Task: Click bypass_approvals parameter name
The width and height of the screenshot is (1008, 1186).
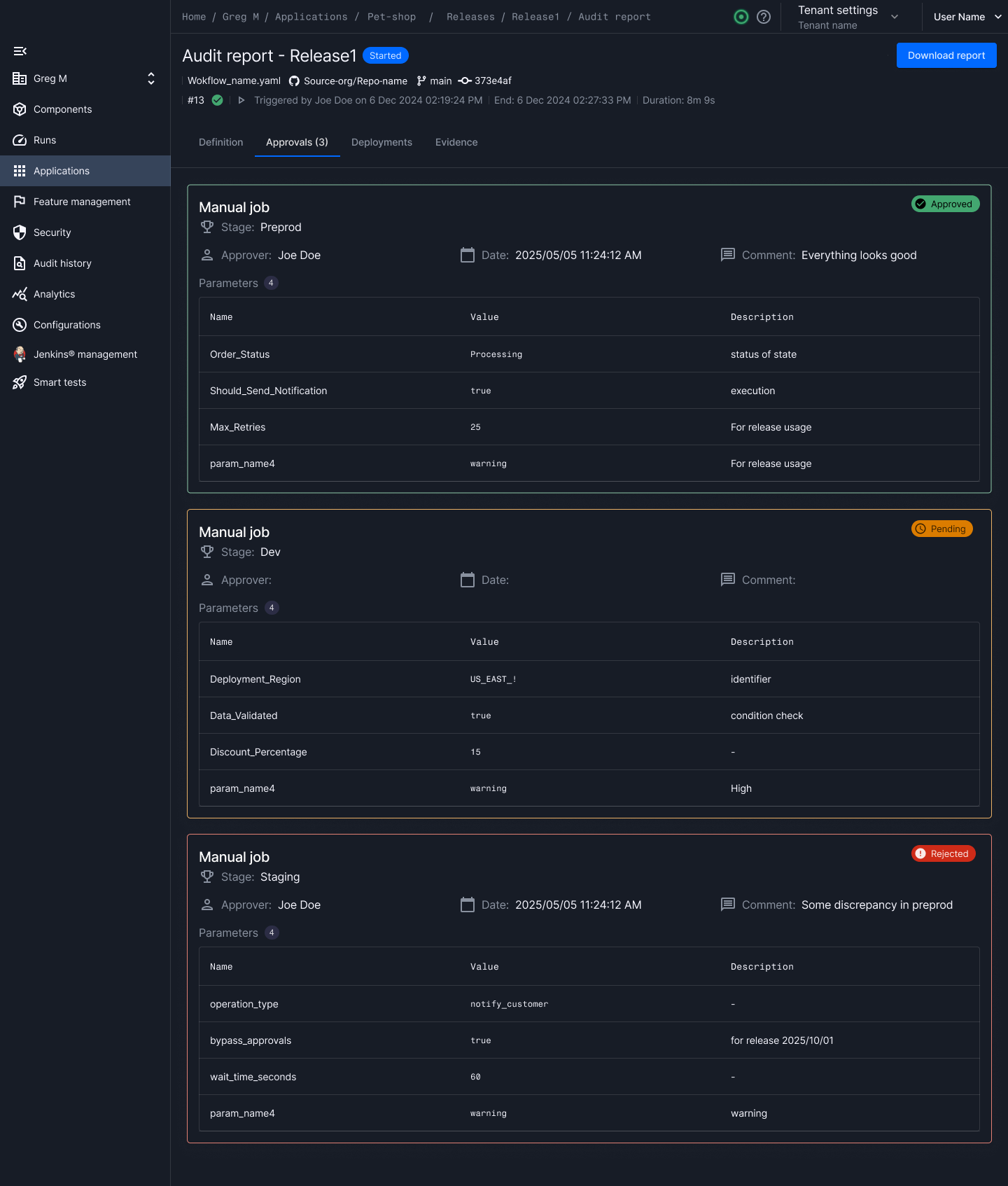Action: pos(251,1040)
